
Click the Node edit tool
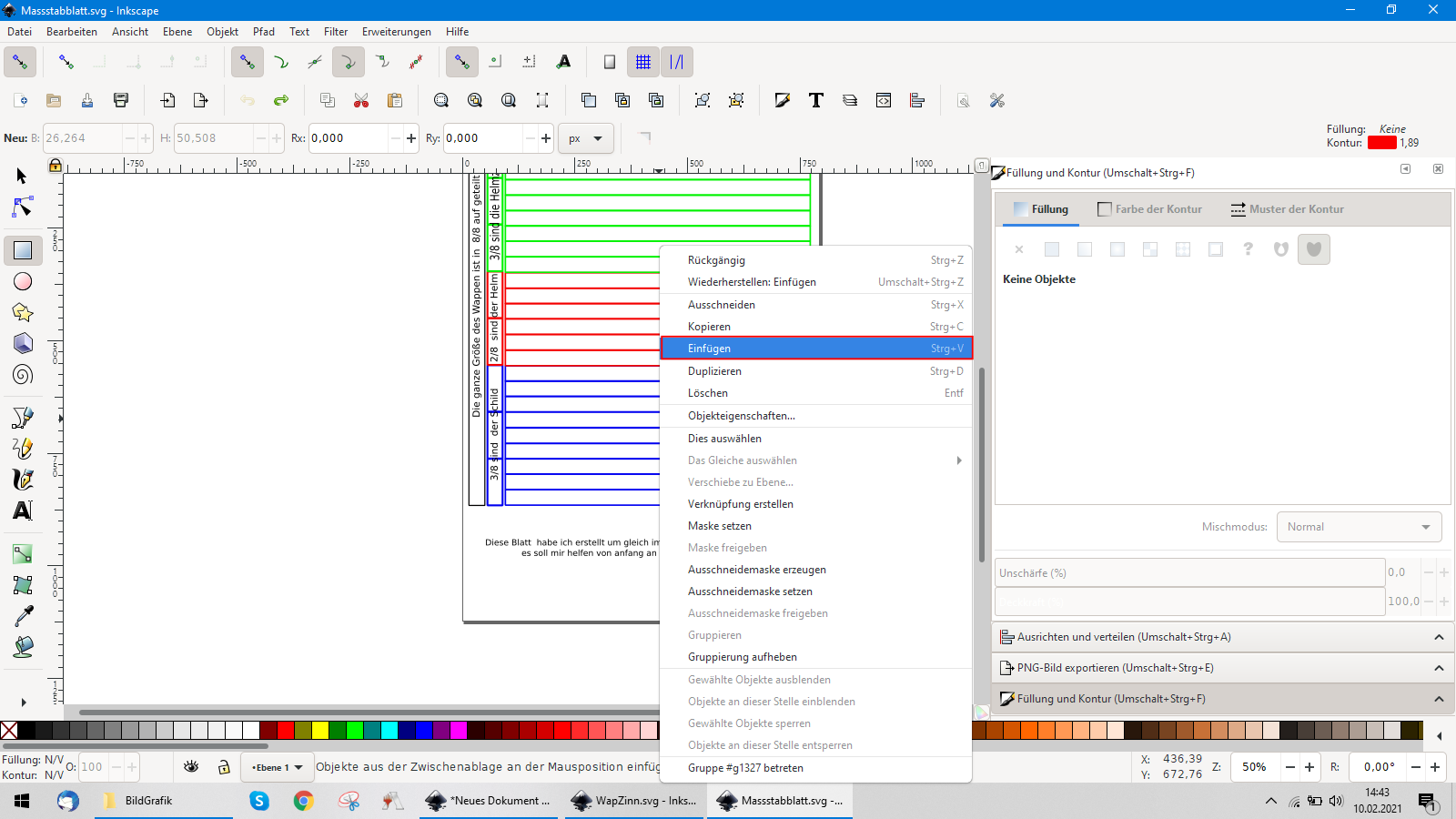pyautogui.click(x=23, y=207)
